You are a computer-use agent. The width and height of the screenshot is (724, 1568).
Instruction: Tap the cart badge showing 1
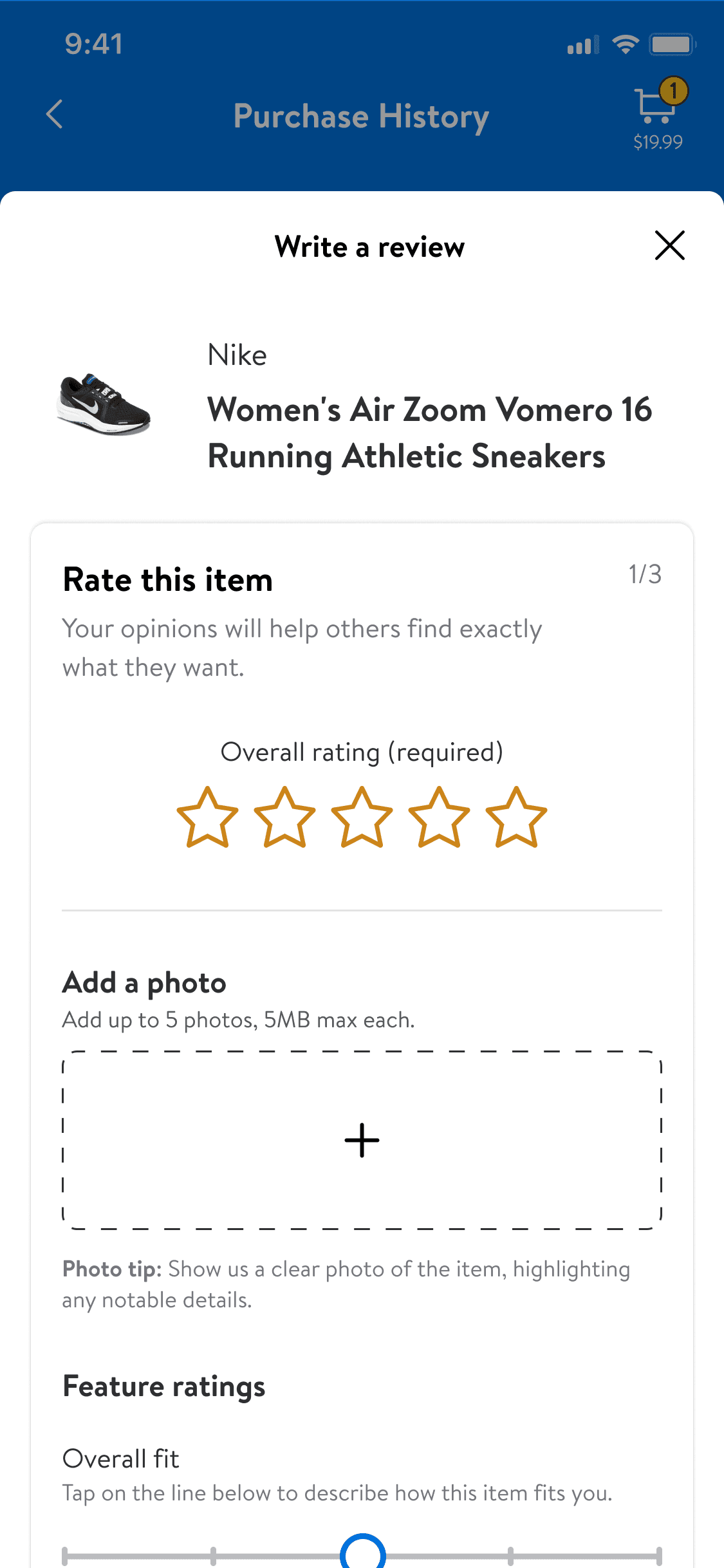click(673, 91)
